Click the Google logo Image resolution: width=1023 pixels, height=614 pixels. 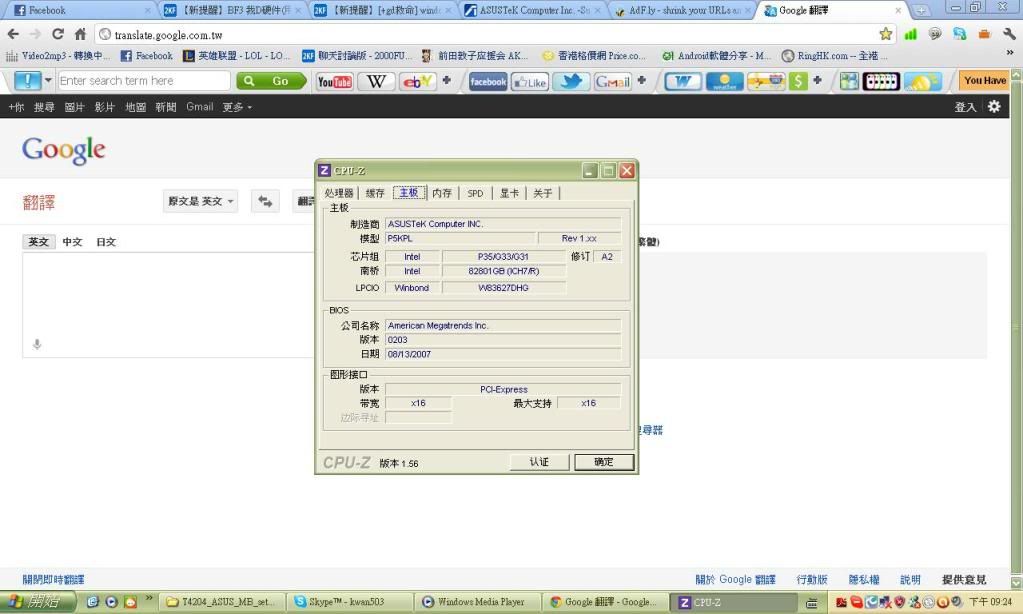click(x=63, y=150)
